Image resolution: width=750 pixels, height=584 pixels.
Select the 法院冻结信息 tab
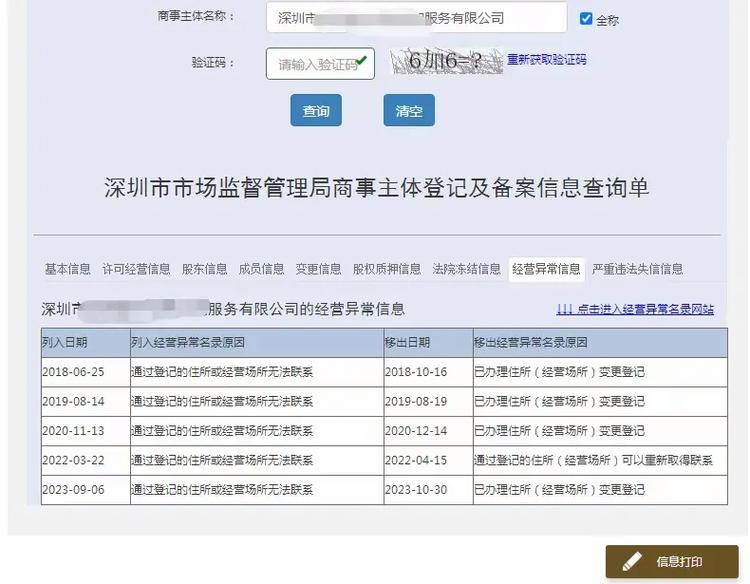tap(466, 269)
